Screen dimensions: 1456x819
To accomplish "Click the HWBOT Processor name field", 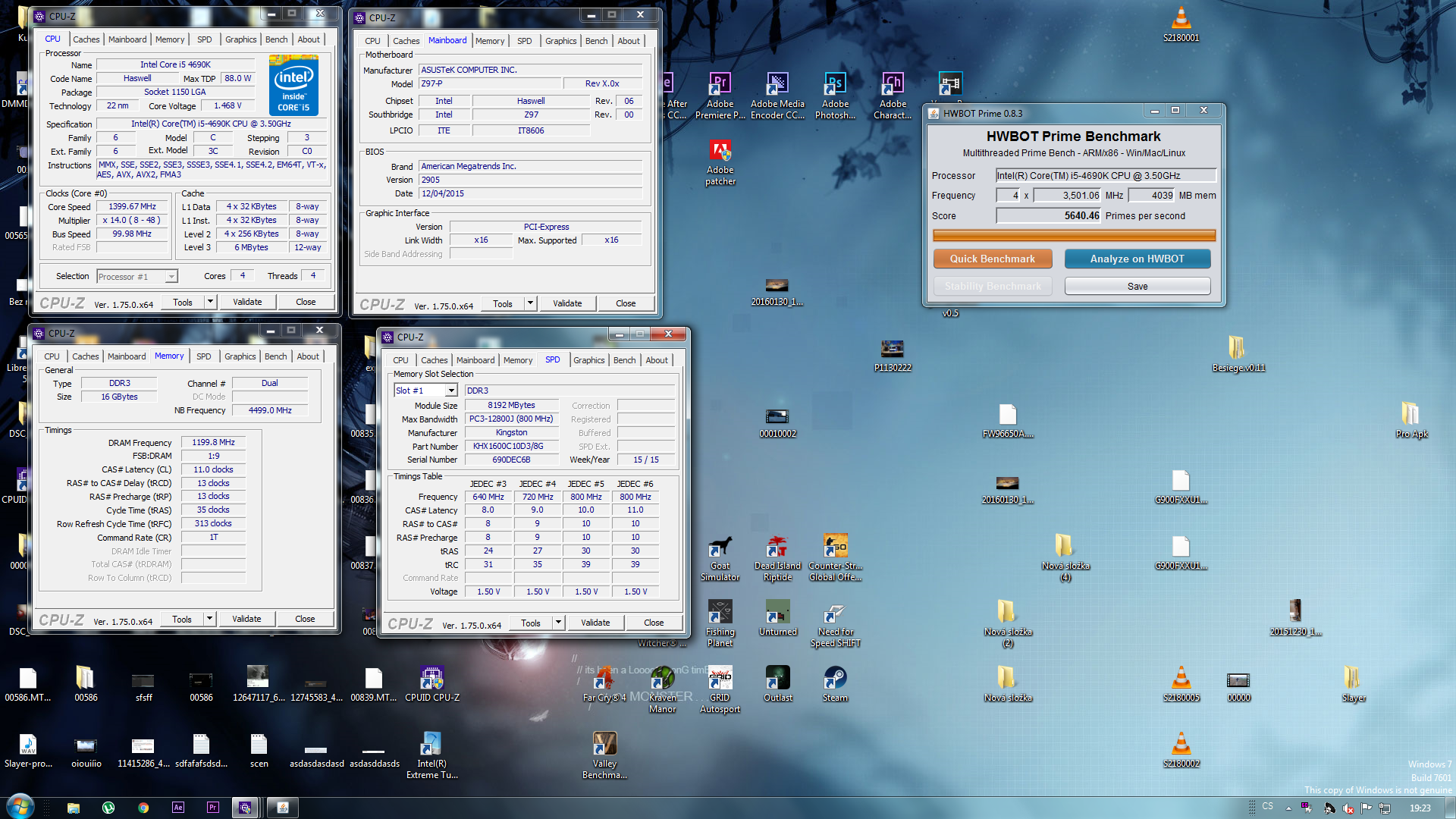I will click(1106, 176).
